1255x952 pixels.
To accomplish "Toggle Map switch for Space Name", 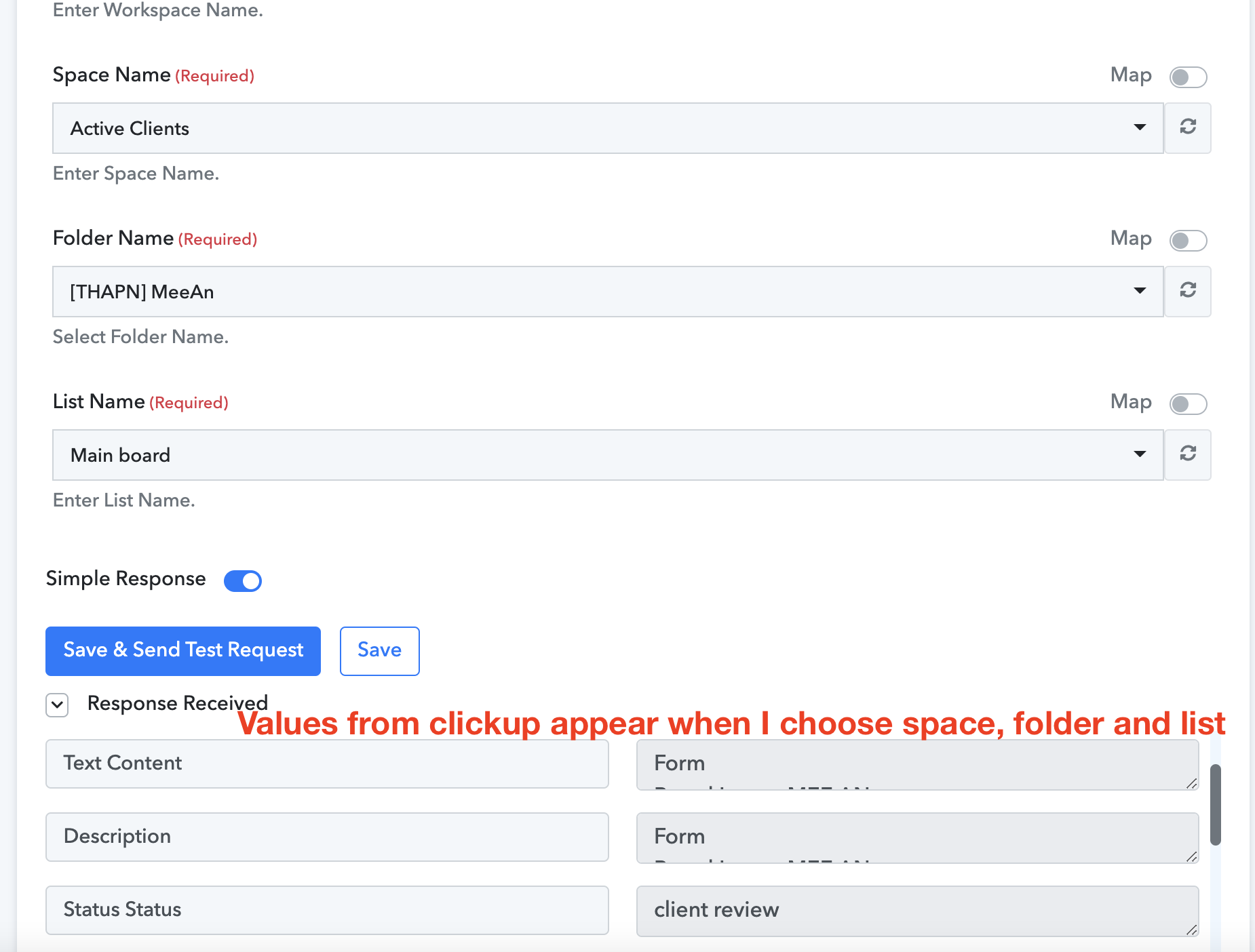I will (1188, 77).
